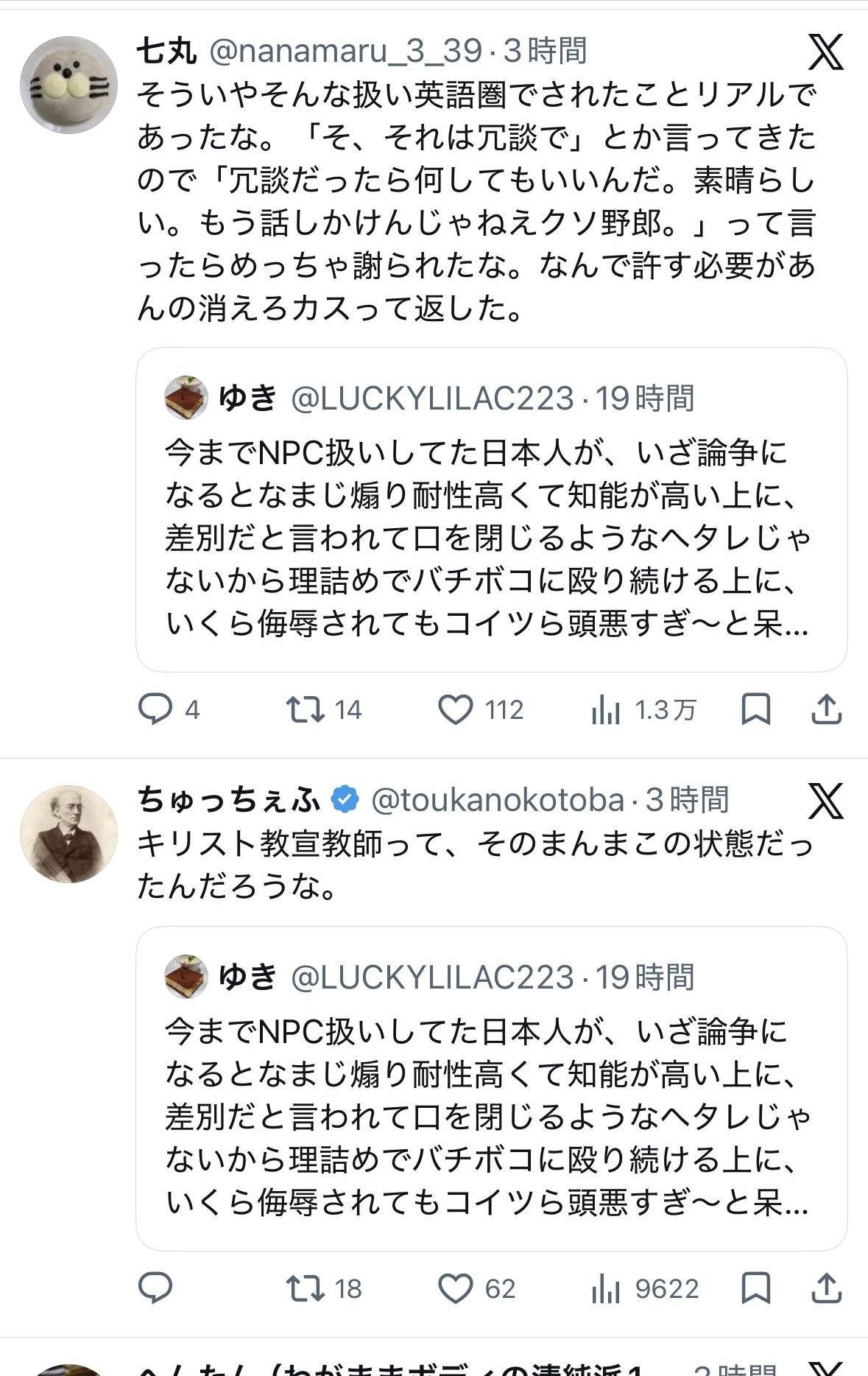This screenshot has width=868, height=1376.
Task: Bookmark ちゅっちぇふ's post
Action: [756, 1288]
